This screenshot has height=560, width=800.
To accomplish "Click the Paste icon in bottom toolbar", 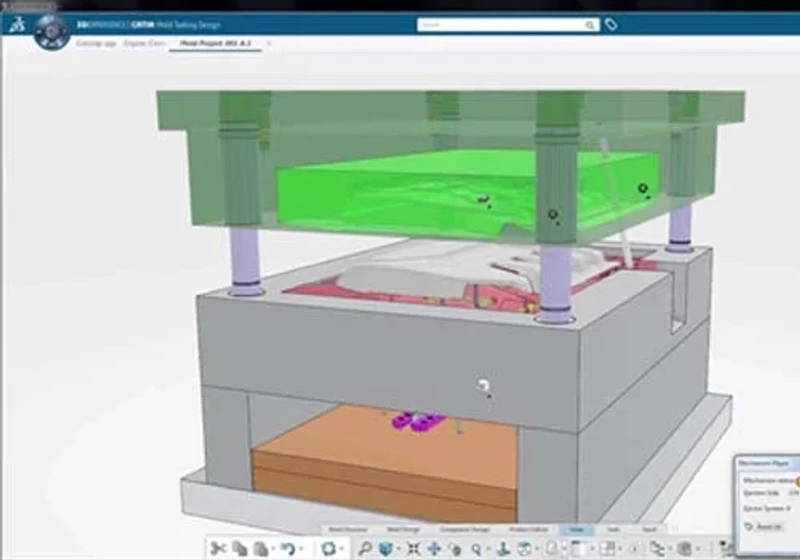I will click(261, 549).
